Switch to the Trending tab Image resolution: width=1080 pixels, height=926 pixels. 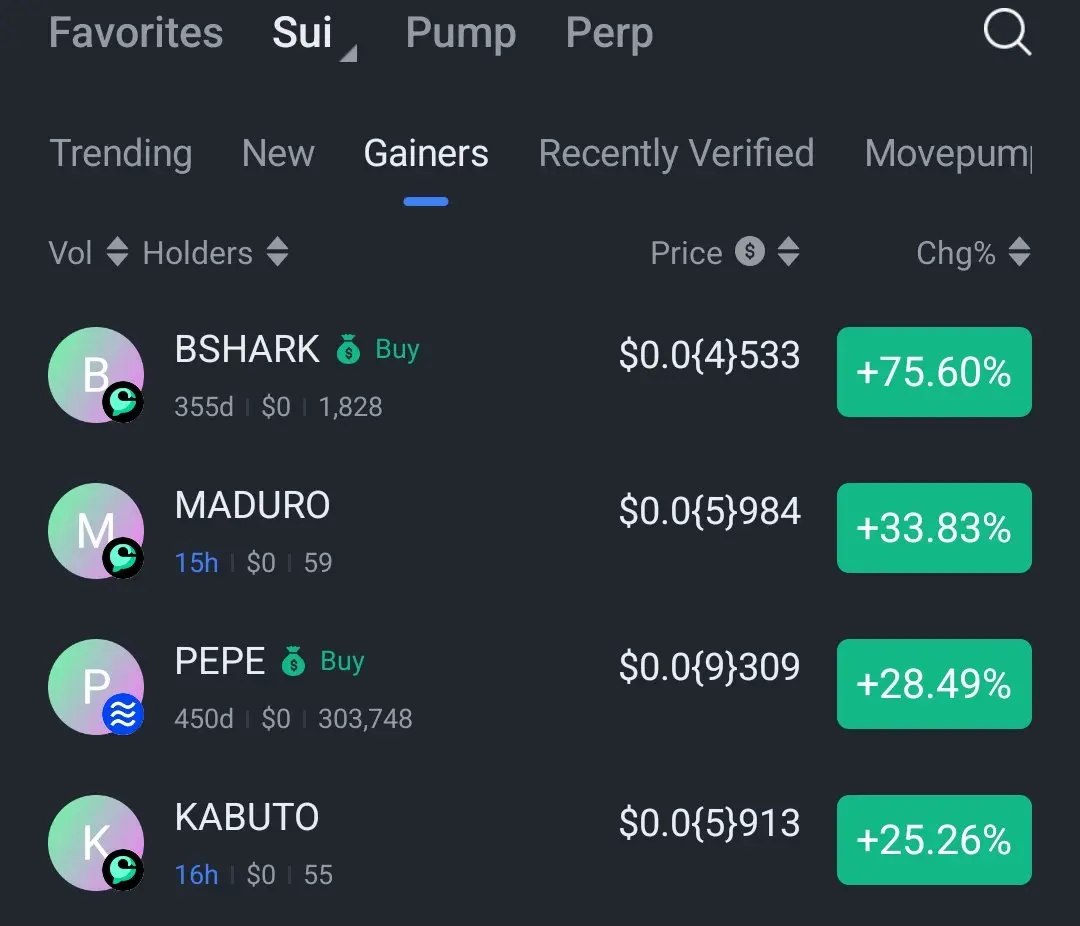click(121, 153)
